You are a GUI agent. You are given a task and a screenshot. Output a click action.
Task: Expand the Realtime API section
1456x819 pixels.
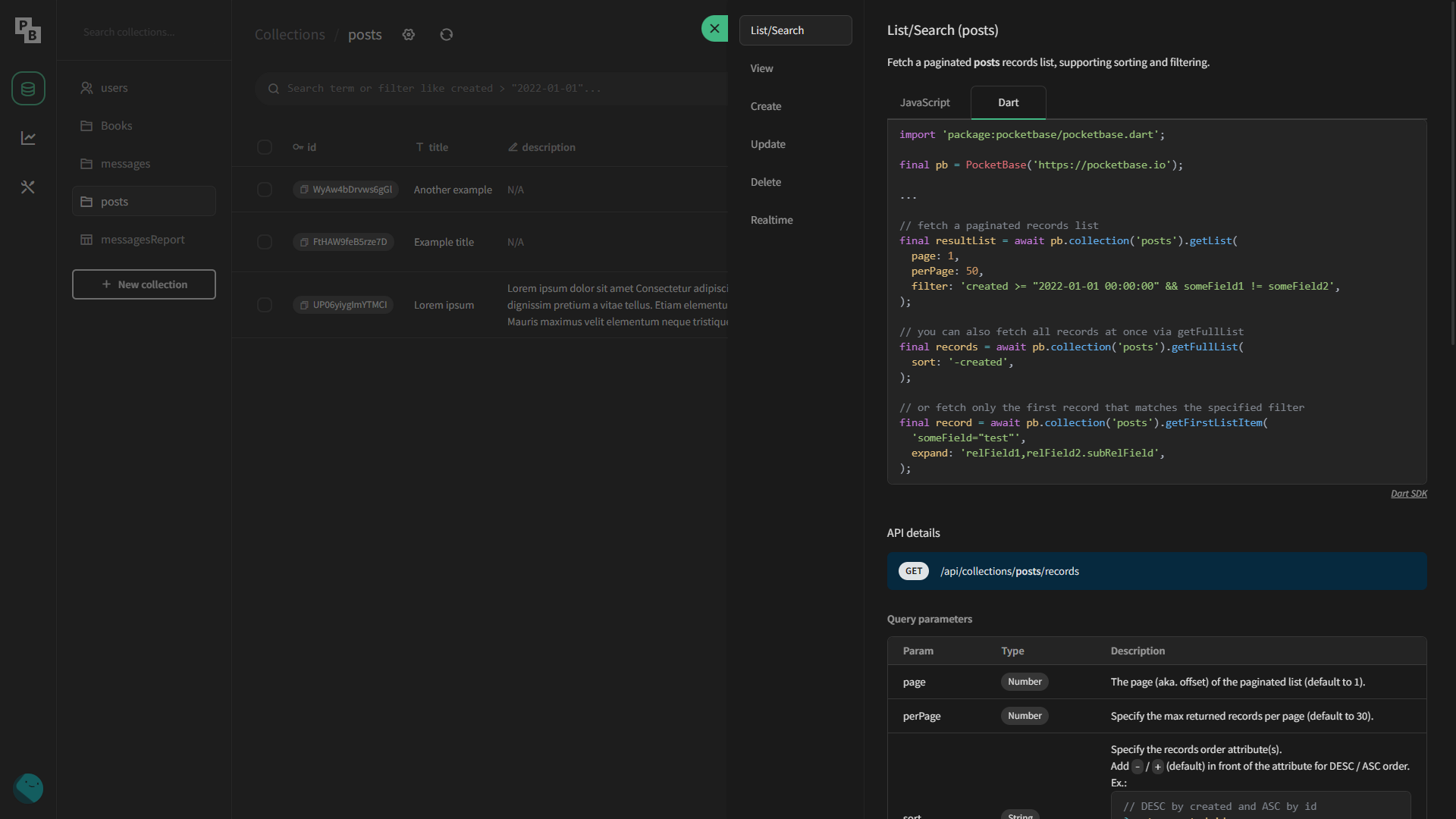point(771,220)
